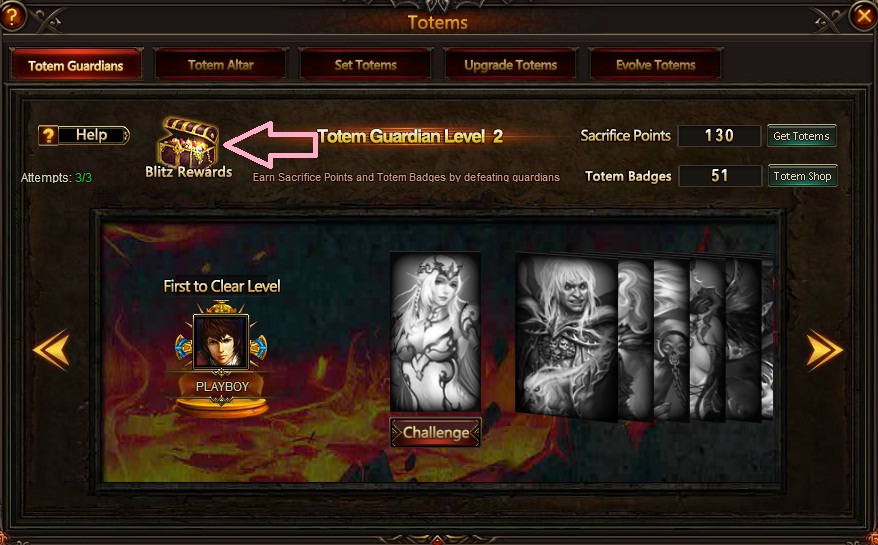Click the Help button label

(92, 135)
